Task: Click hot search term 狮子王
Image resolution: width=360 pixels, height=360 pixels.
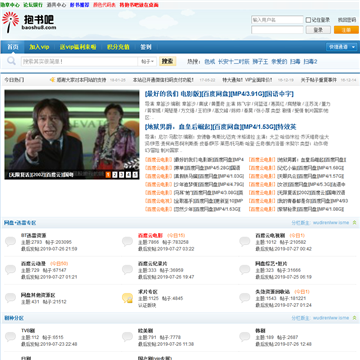Action: tap(260, 62)
